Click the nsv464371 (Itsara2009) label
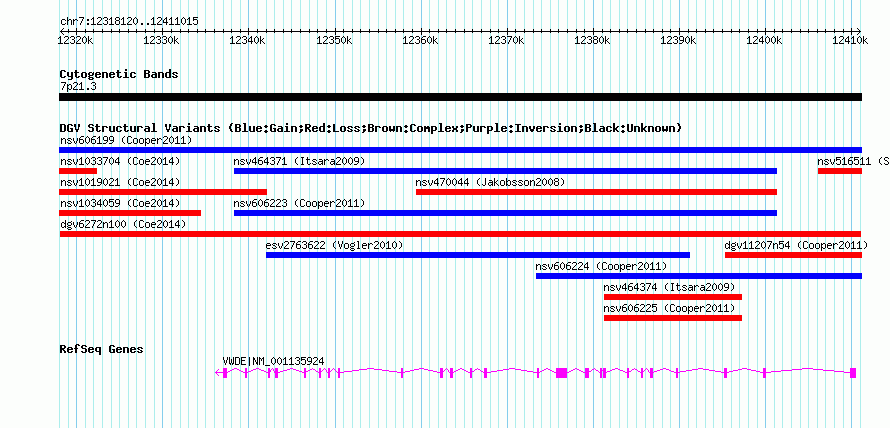This screenshot has width=890, height=428. [x=299, y=161]
